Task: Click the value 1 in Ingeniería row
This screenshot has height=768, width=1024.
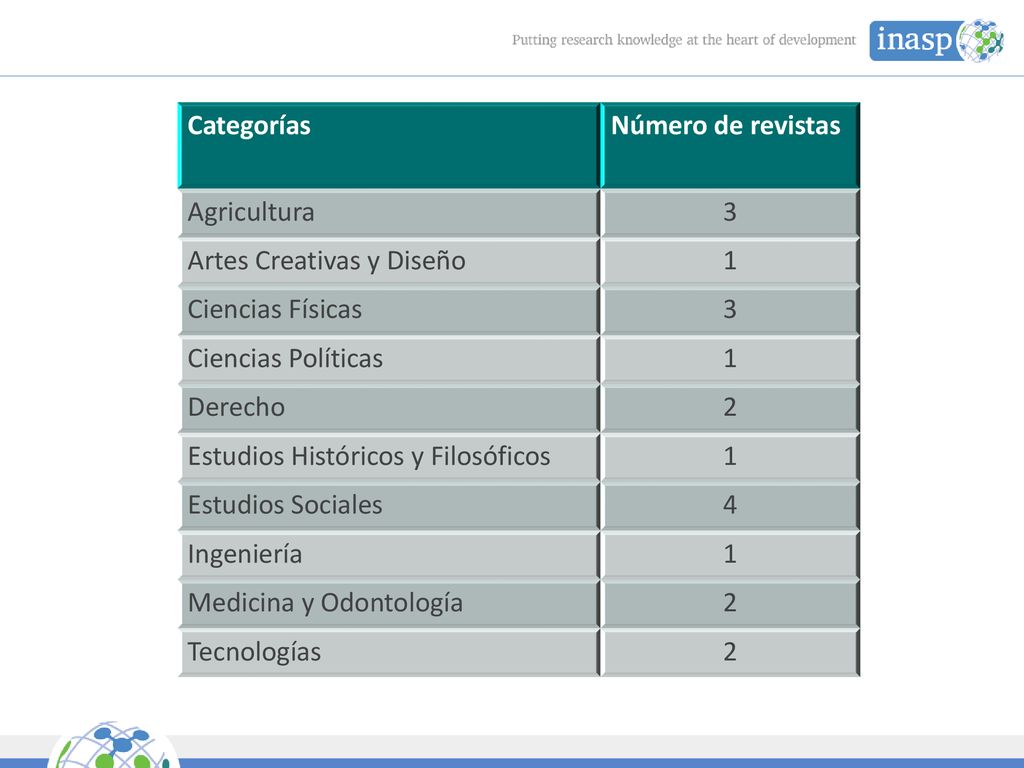Action: [730, 554]
